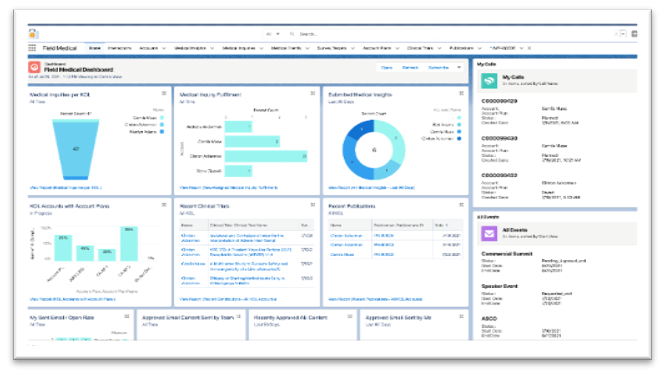Click the app logo in the header
664x375 pixels.
coord(33,34)
